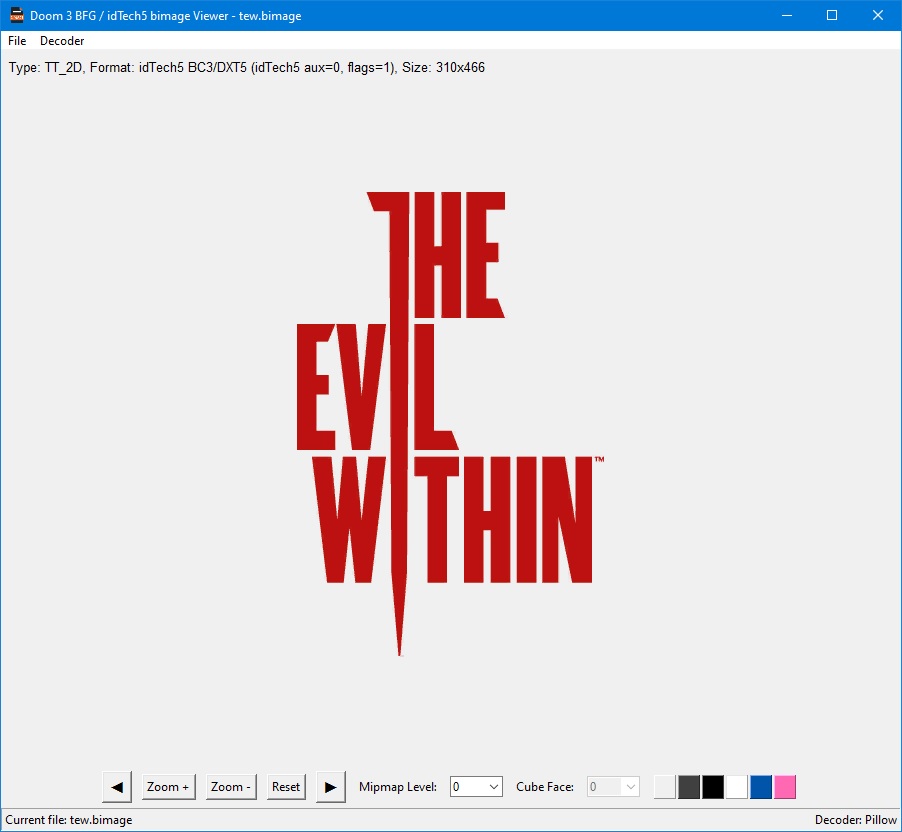This screenshot has width=902, height=832.
Task: Go to previous image with left arrow
Action: coord(117,787)
